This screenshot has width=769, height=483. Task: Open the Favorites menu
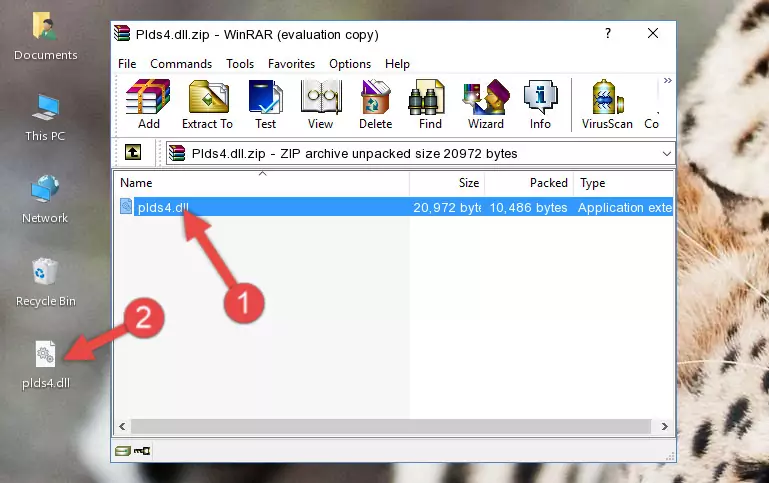(291, 64)
